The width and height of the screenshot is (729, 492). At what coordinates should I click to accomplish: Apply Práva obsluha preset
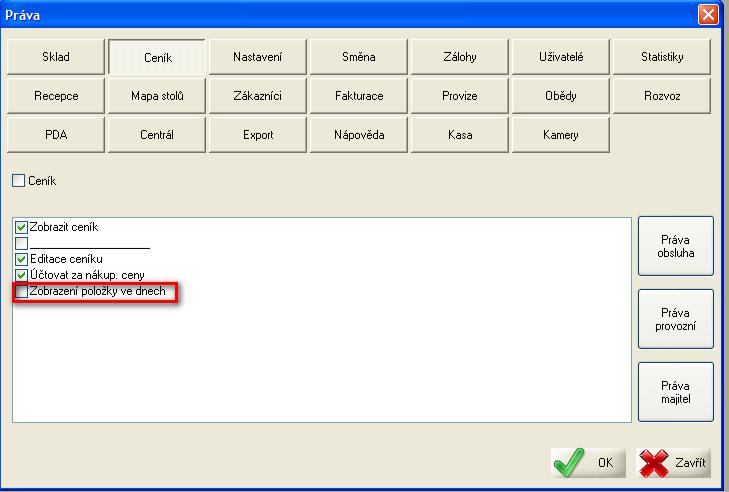point(675,246)
